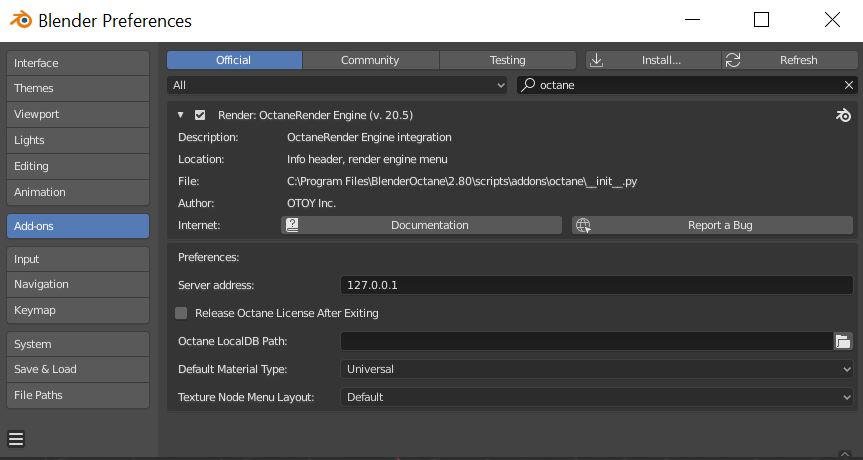Image resolution: width=863 pixels, height=460 pixels.
Task: Click the search magnifier icon
Action: click(x=528, y=85)
